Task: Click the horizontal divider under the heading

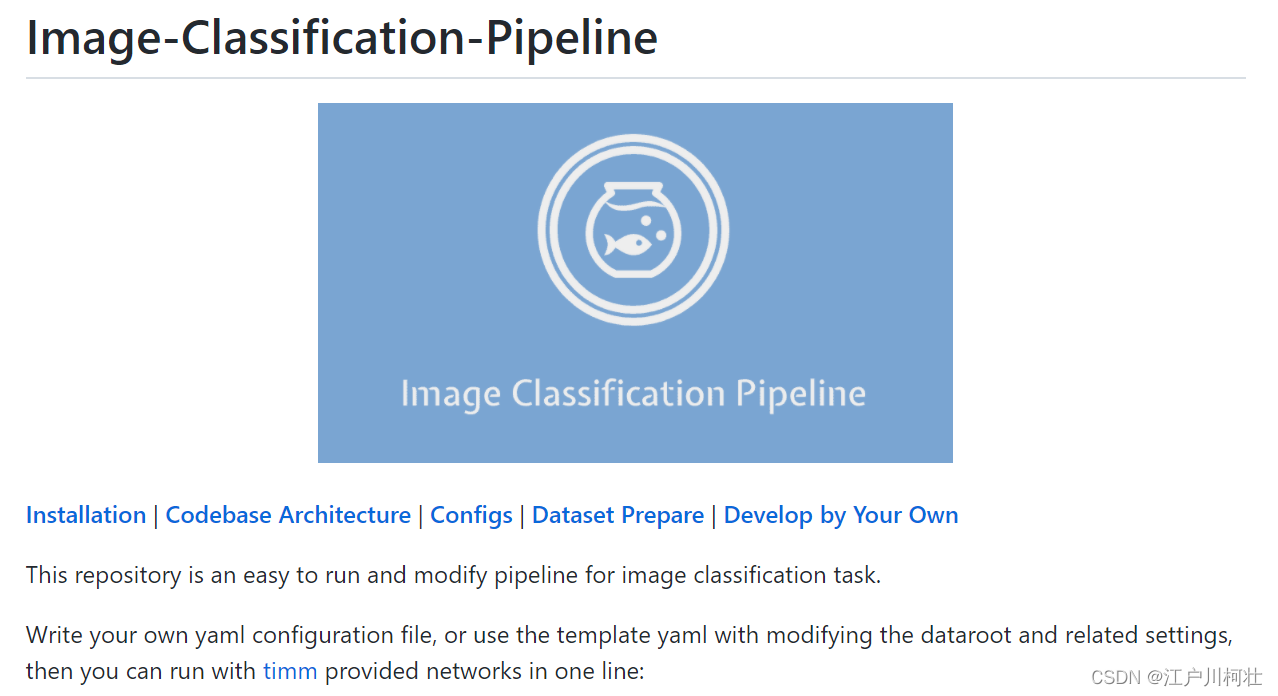Action: (x=636, y=77)
